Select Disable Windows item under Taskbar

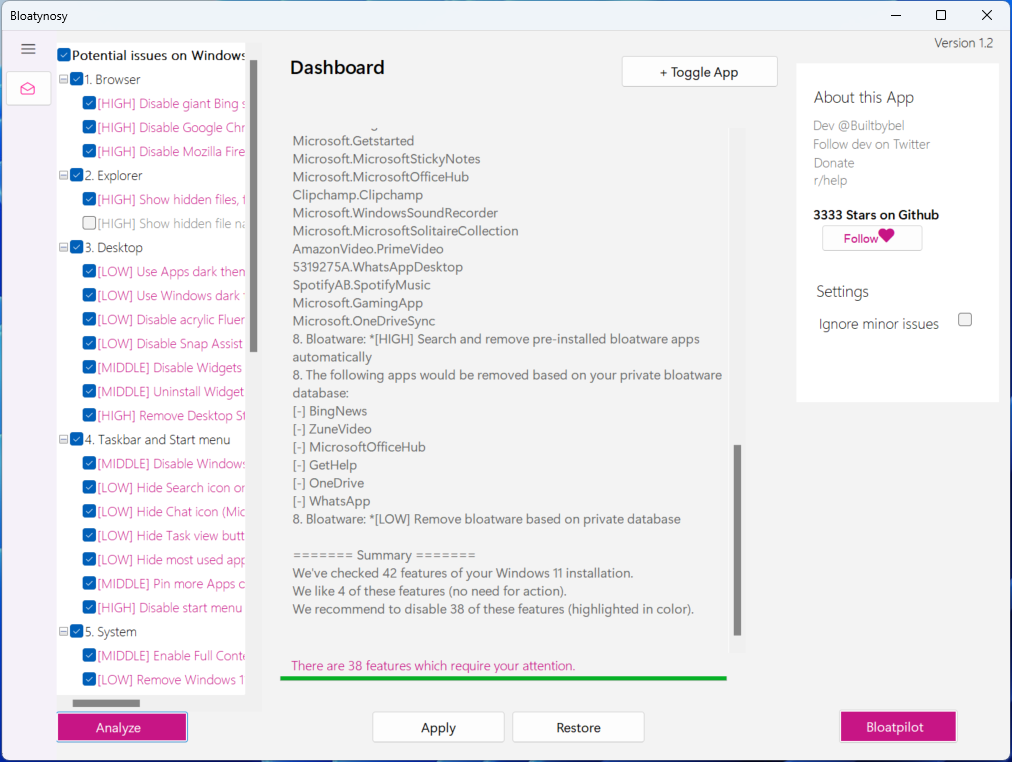[x=171, y=463]
